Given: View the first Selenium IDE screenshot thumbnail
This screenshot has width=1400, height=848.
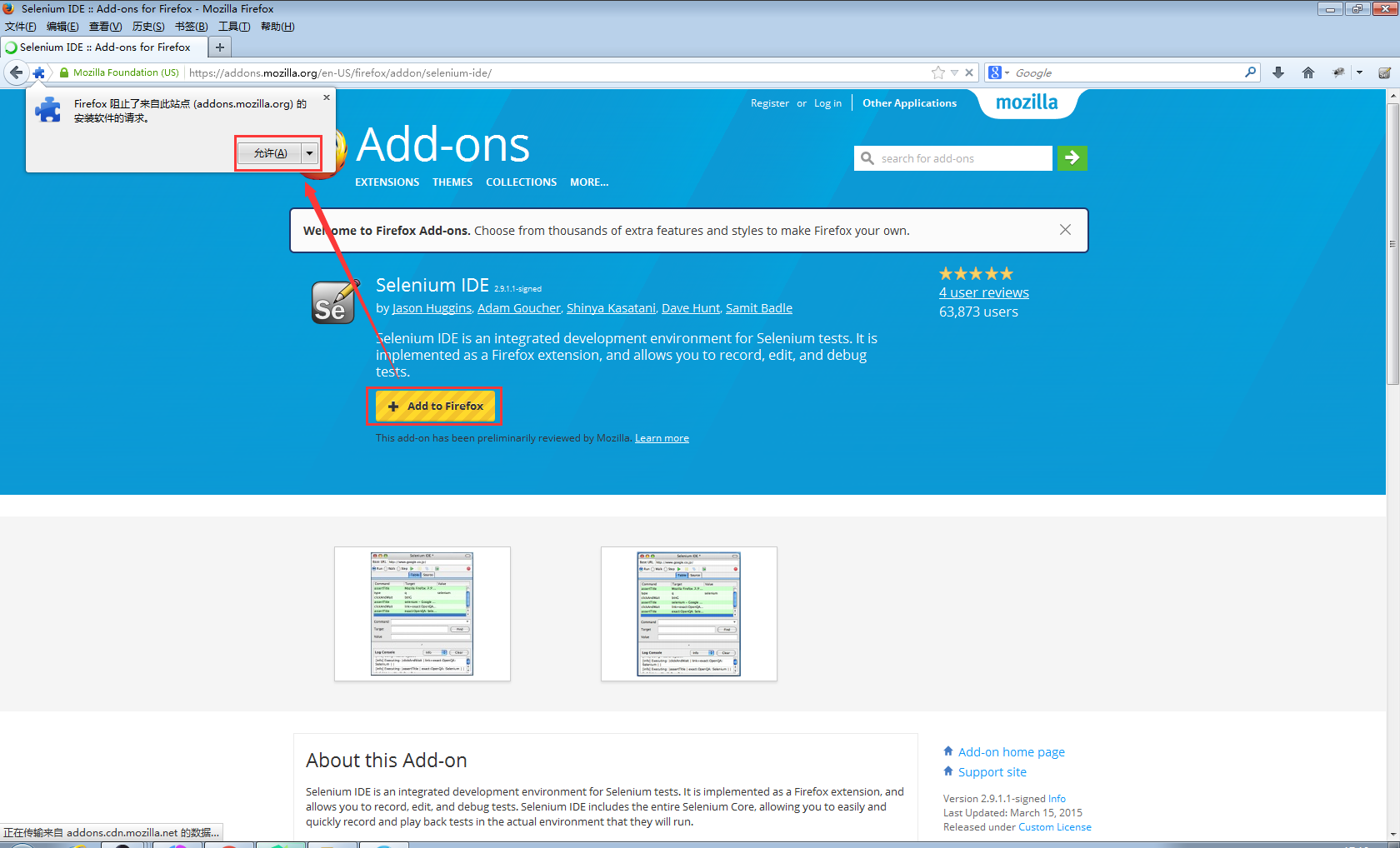Looking at the screenshot, I should point(422,614).
